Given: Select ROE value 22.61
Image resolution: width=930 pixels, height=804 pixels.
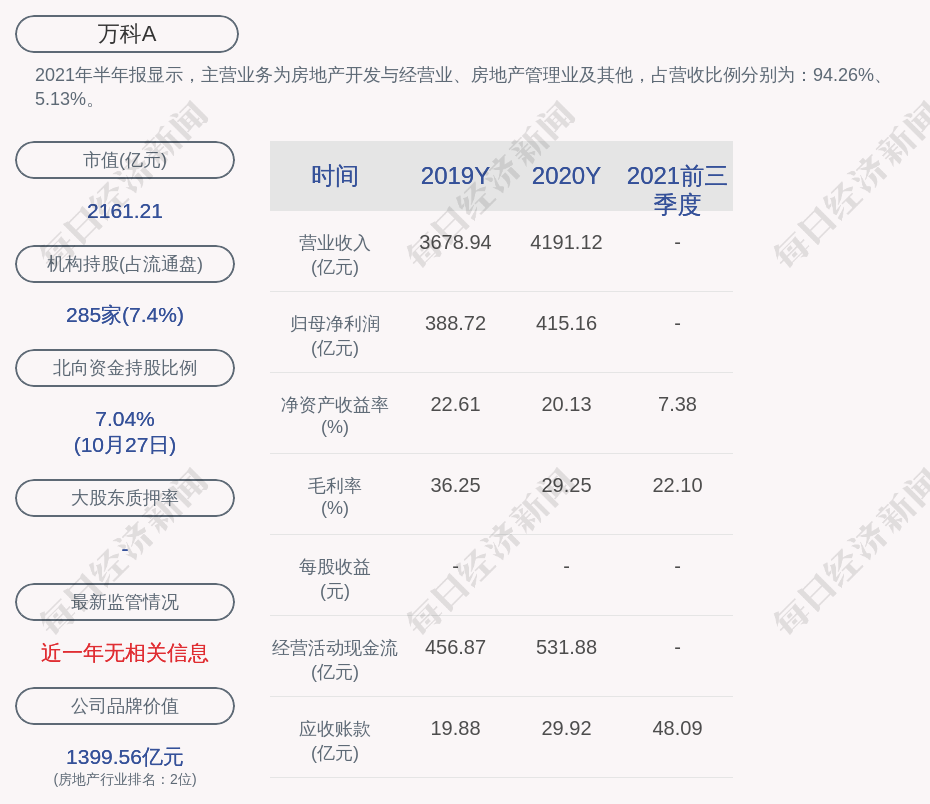Looking at the screenshot, I should point(455,404).
